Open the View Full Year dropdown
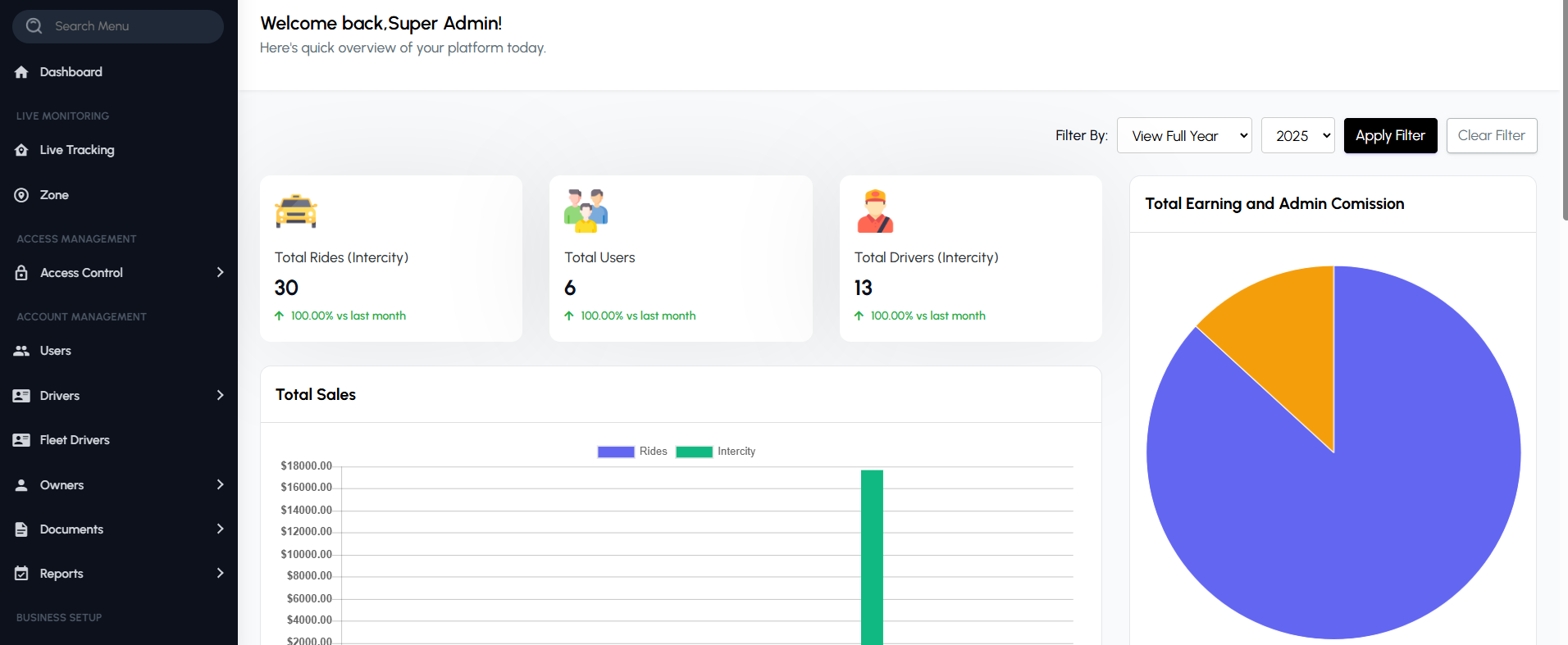 pos(1183,136)
